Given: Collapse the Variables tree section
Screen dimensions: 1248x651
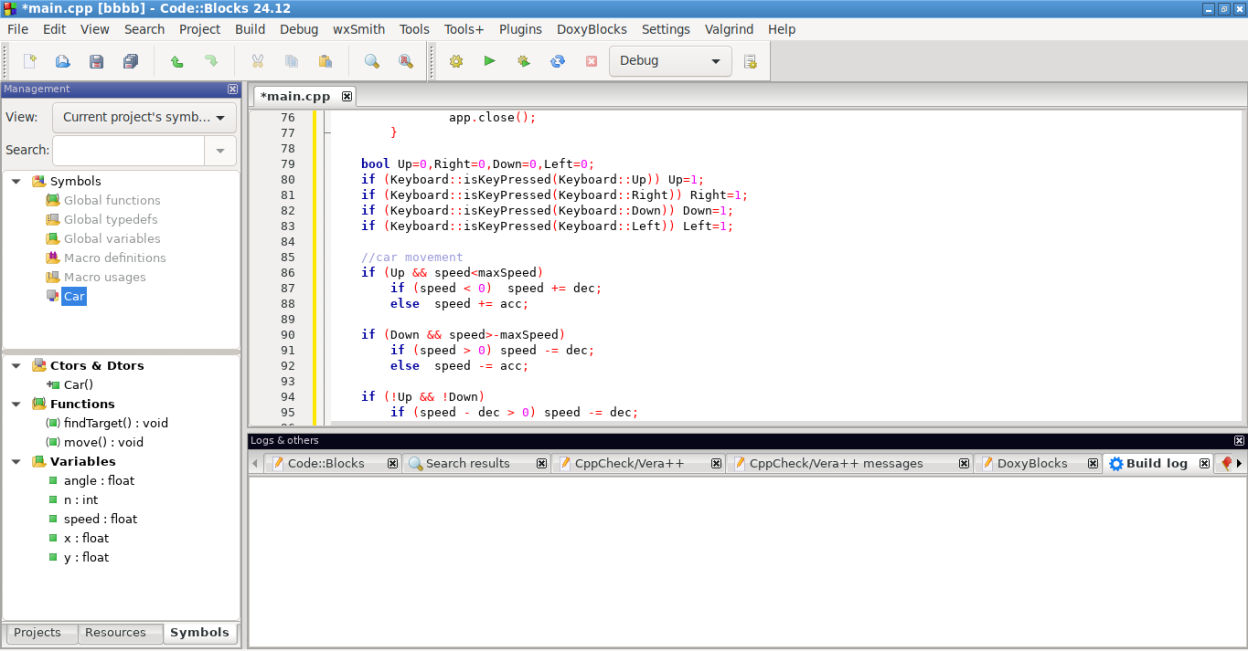Looking at the screenshot, I should pos(17,462).
